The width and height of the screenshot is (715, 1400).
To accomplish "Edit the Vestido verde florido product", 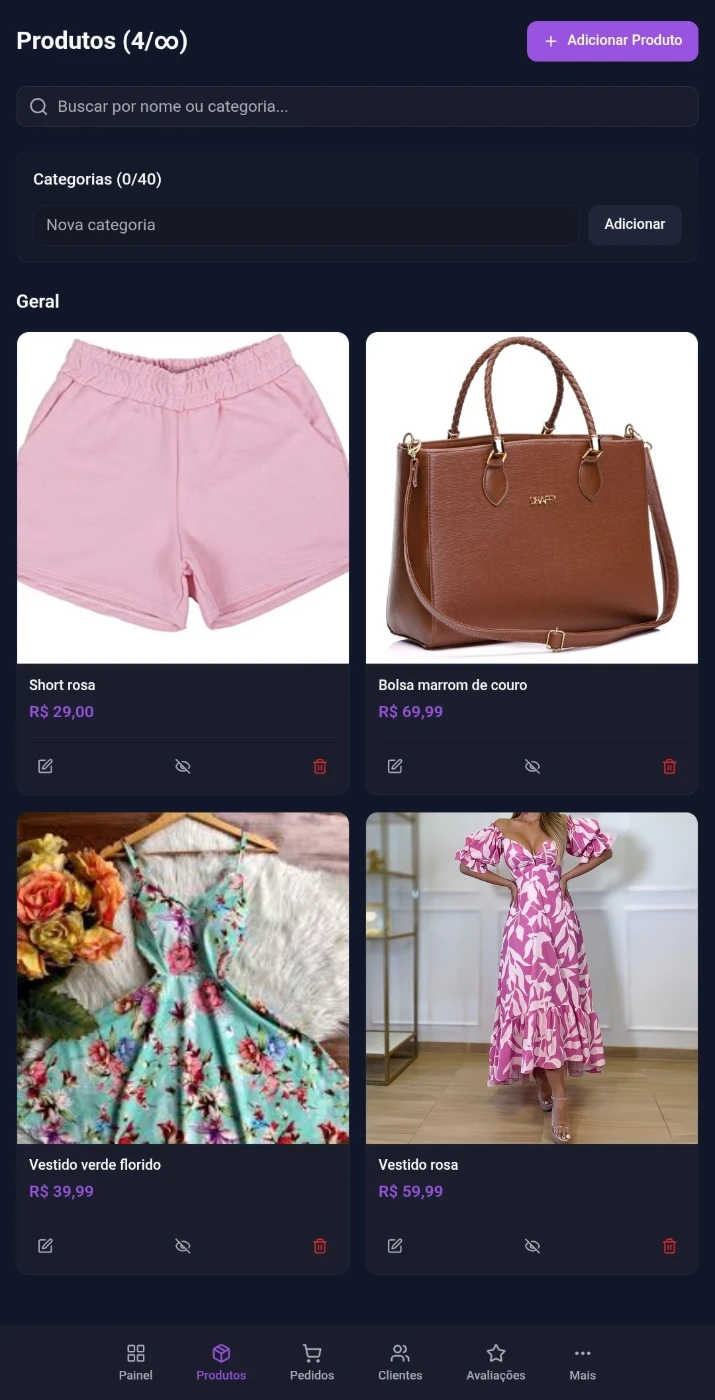I will [x=45, y=1246].
